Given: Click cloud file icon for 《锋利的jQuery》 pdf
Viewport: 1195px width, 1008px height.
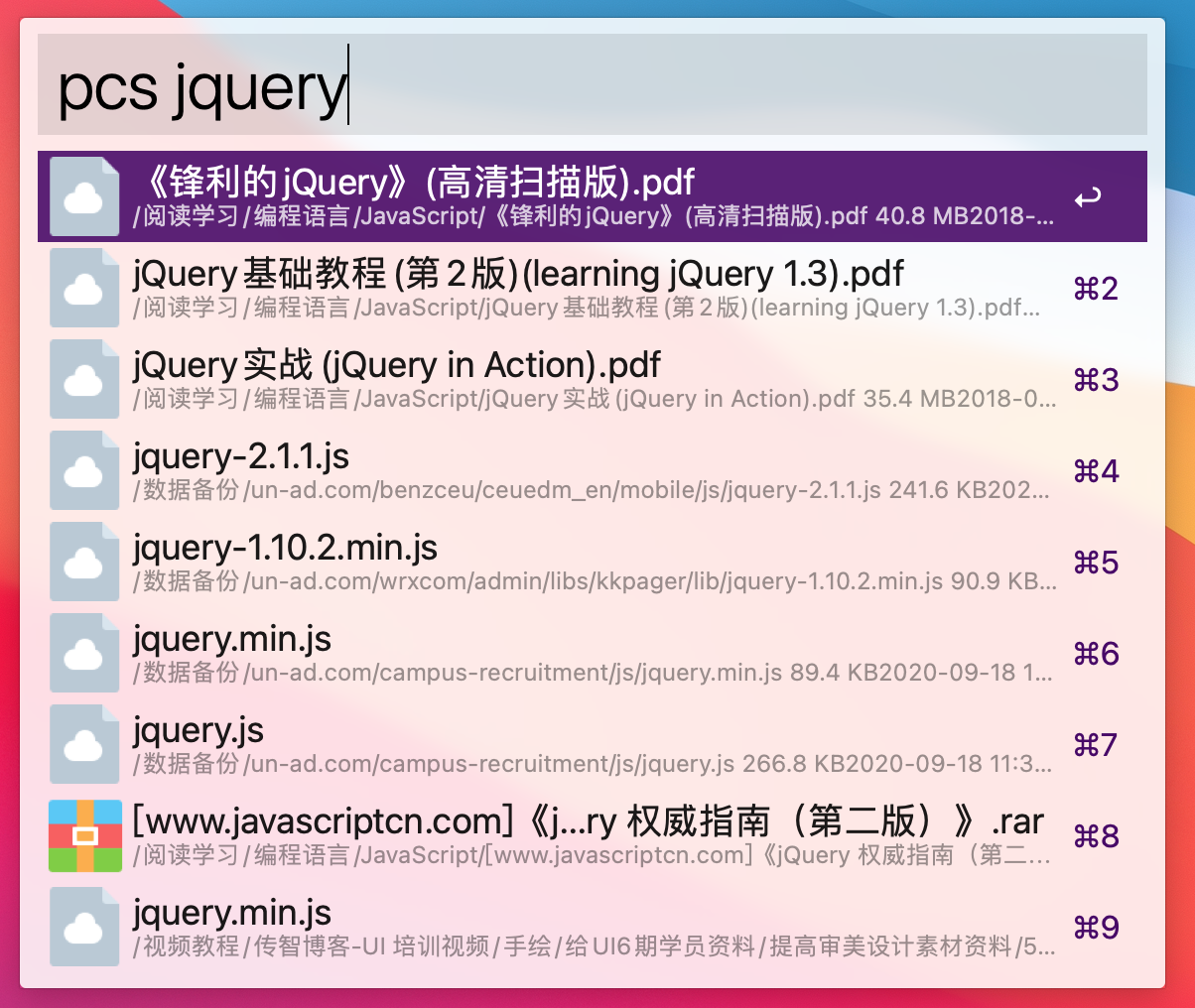Looking at the screenshot, I should [x=84, y=196].
